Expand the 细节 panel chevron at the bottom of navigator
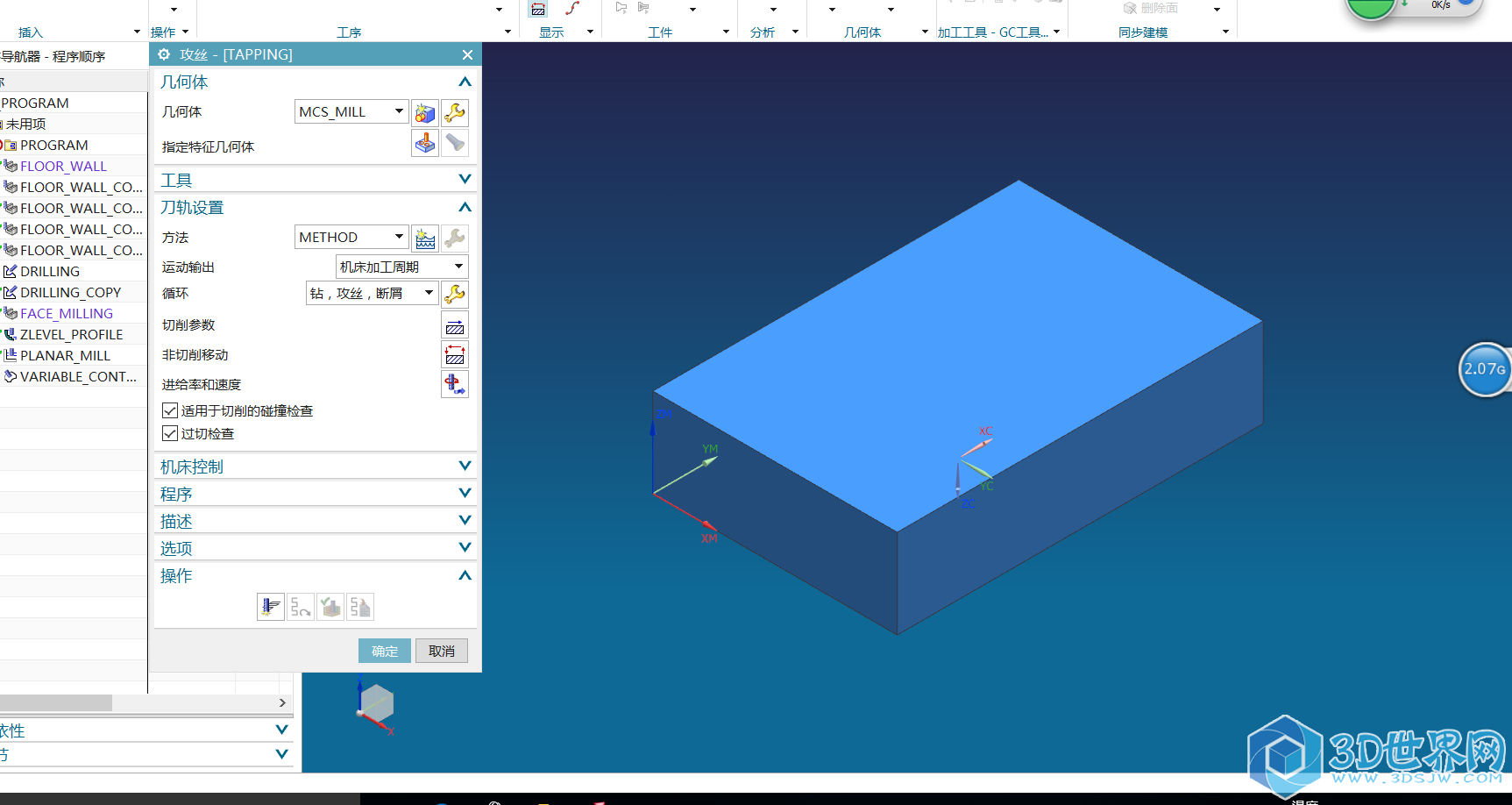The height and width of the screenshot is (805, 1512). (x=281, y=754)
